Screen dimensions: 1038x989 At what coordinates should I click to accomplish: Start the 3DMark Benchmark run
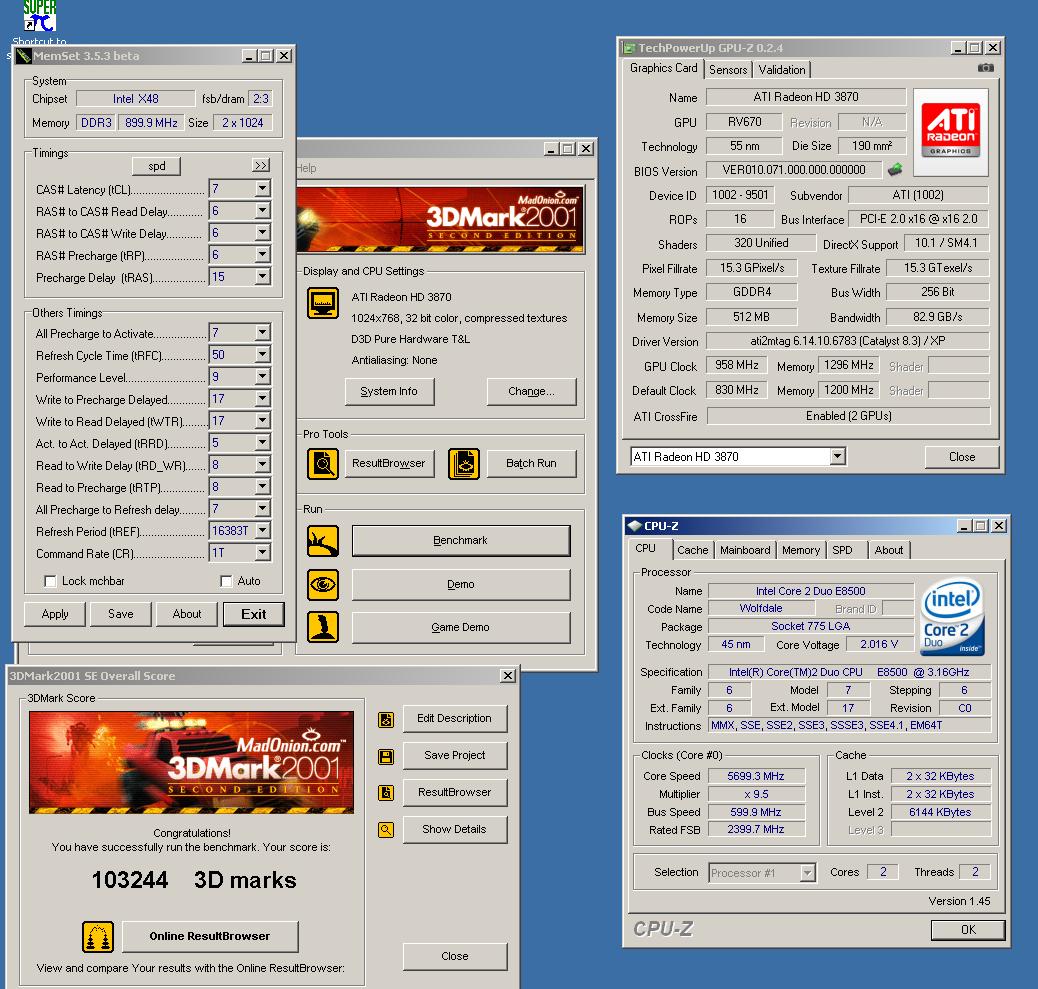click(x=461, y=541)
